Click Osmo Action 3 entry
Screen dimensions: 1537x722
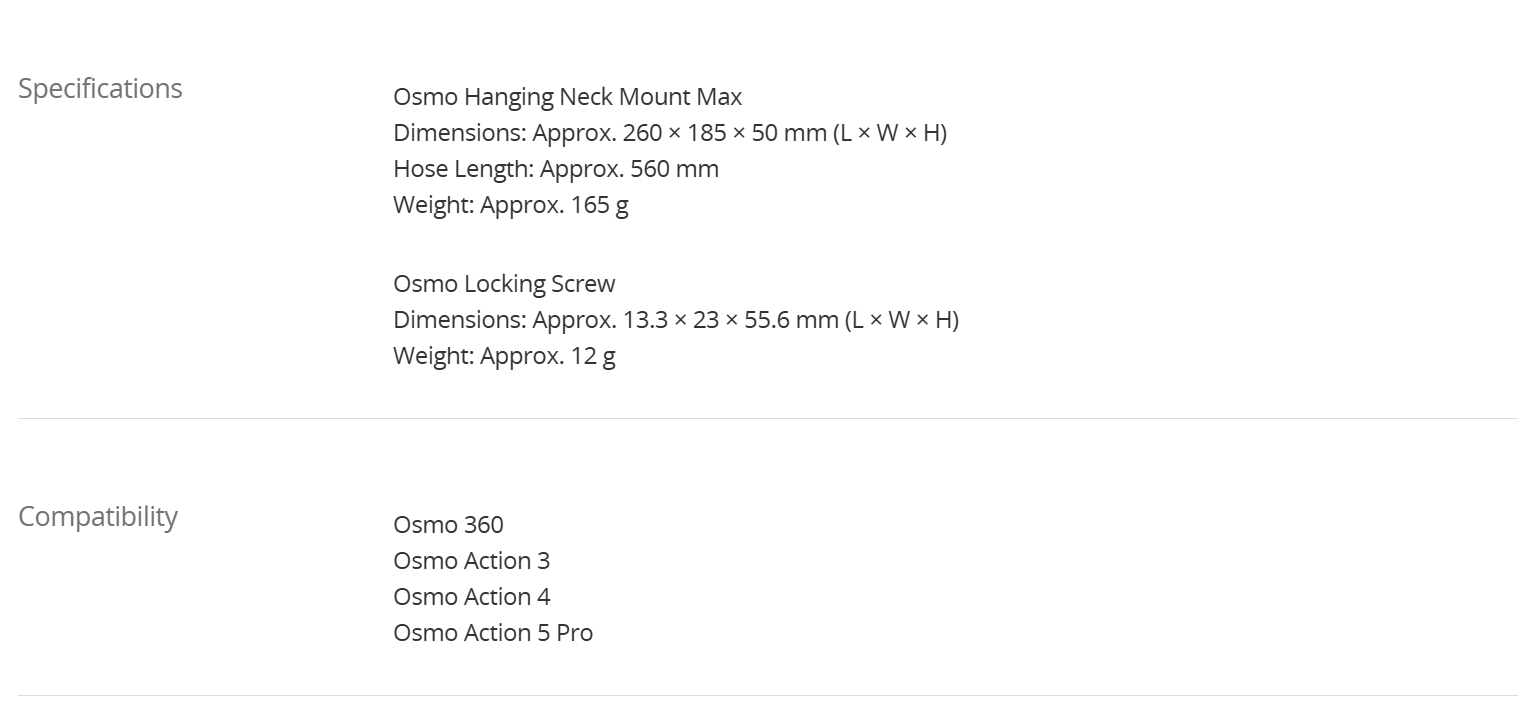(472, 561)
